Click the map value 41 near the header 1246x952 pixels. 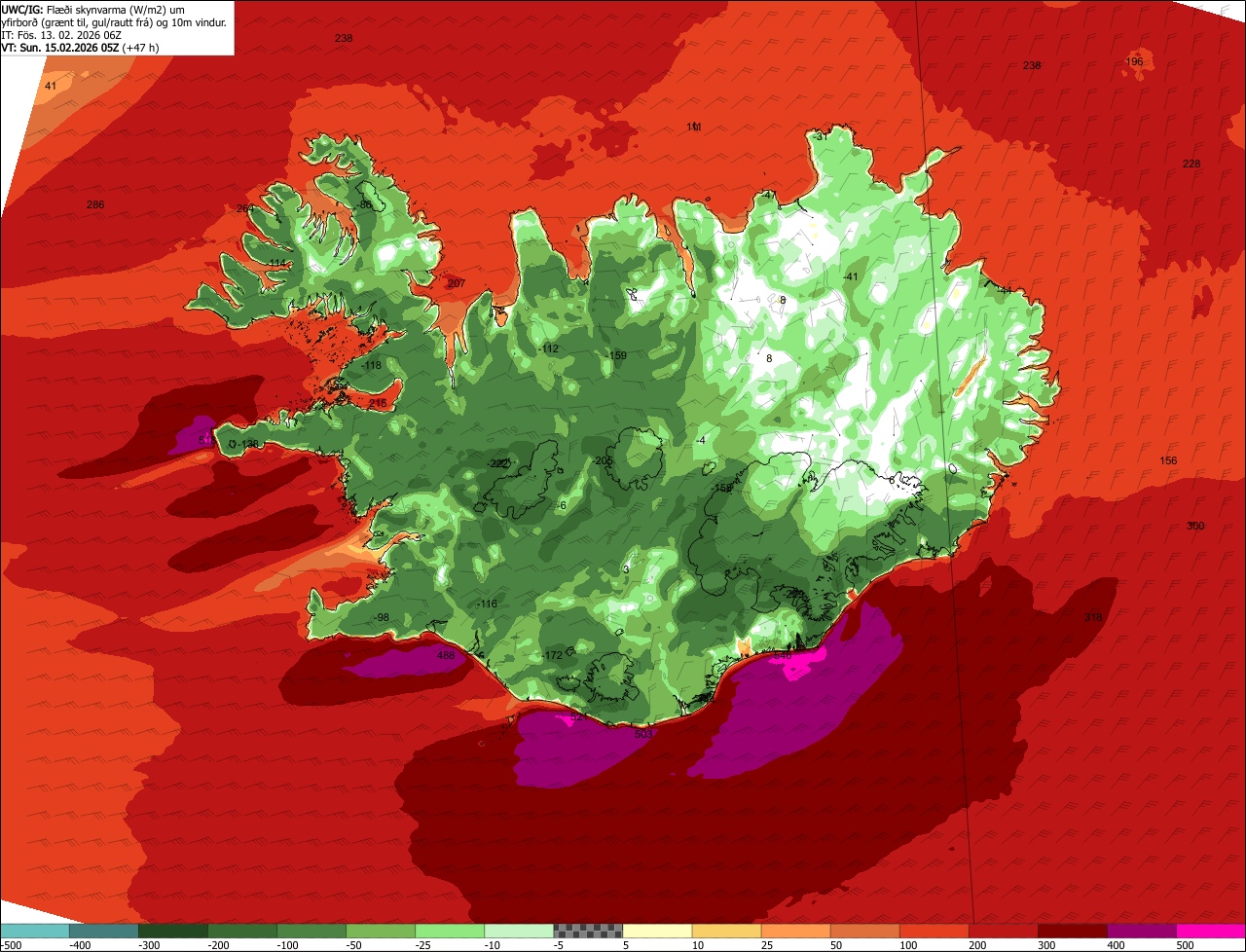(51, 87)
